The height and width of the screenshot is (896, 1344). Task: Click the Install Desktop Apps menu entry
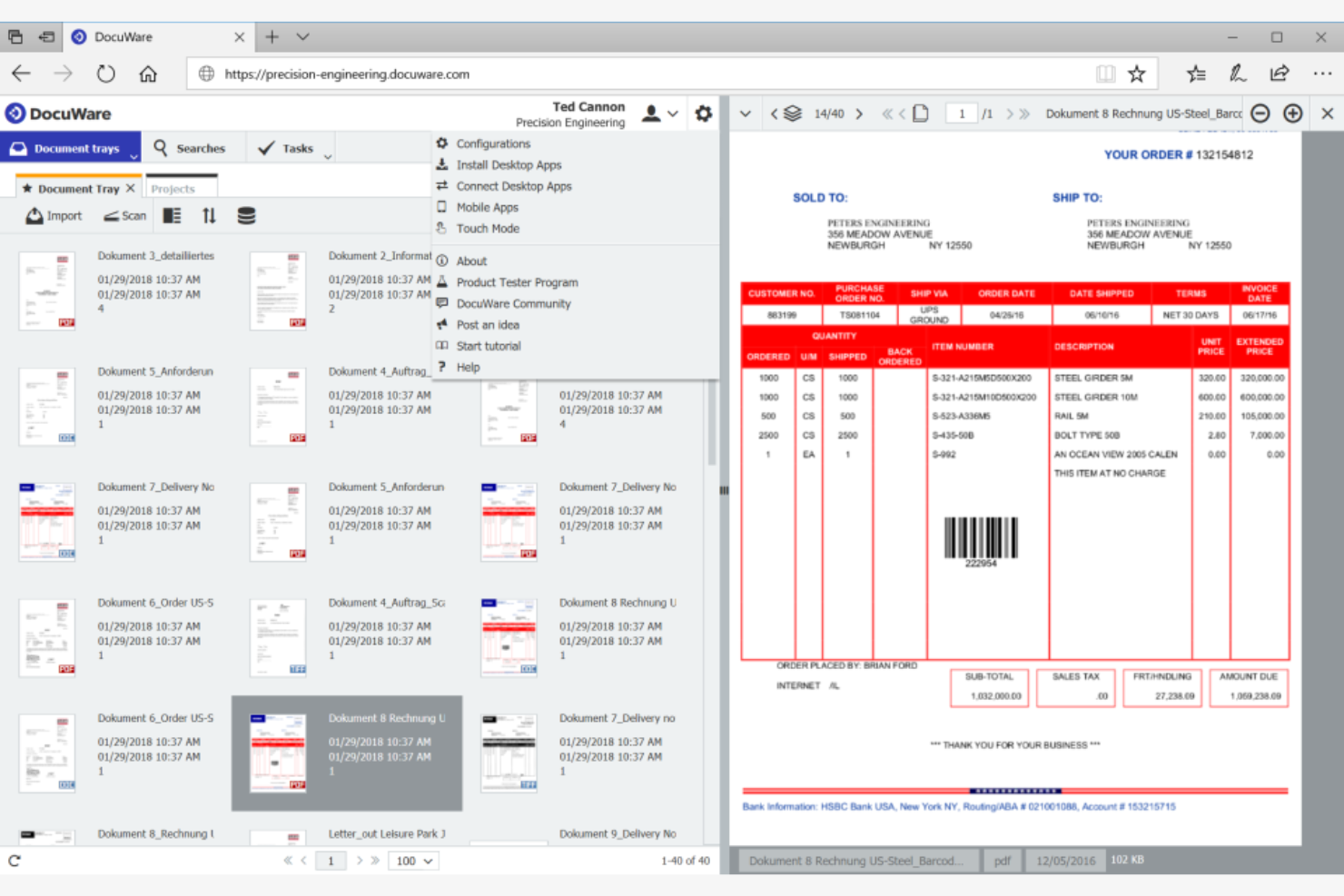pos(509,164)
